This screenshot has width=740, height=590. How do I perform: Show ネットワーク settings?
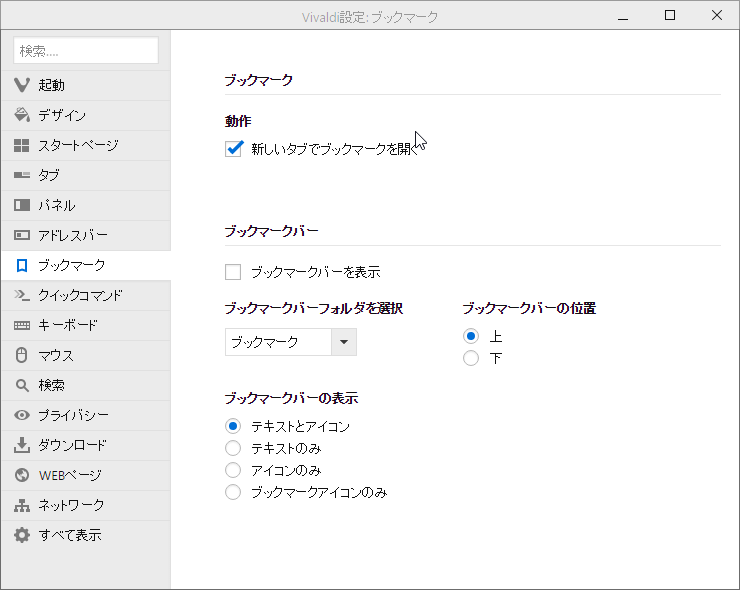tap(86, 505)
